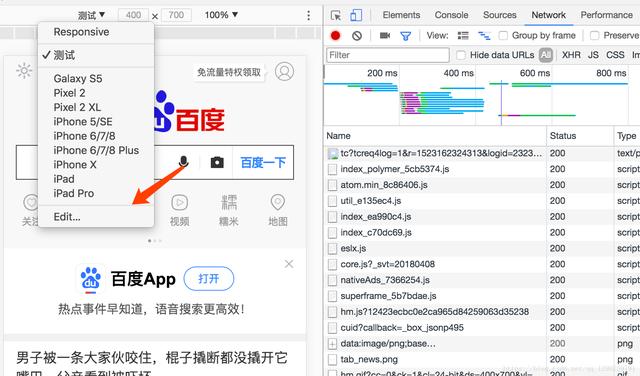Screen dimensions: 640x376
Task: Open the 测试 device dropdown
Action: [91, 16]
